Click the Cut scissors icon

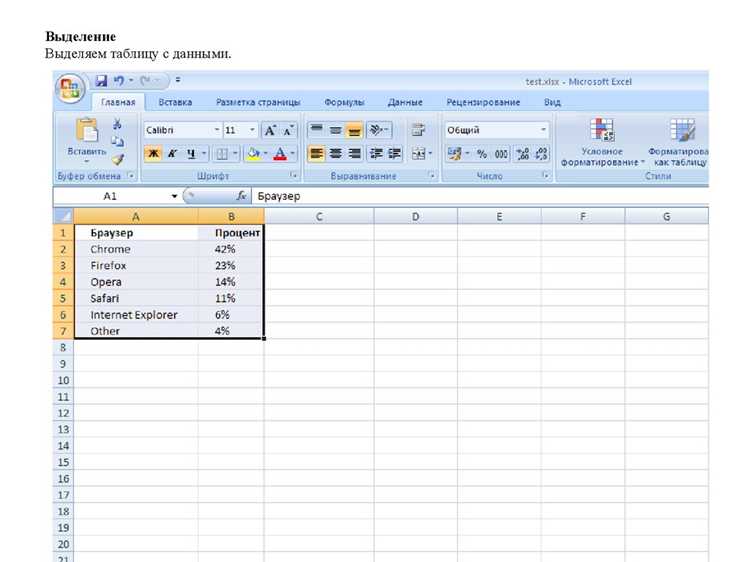click(x=117, y=124)
